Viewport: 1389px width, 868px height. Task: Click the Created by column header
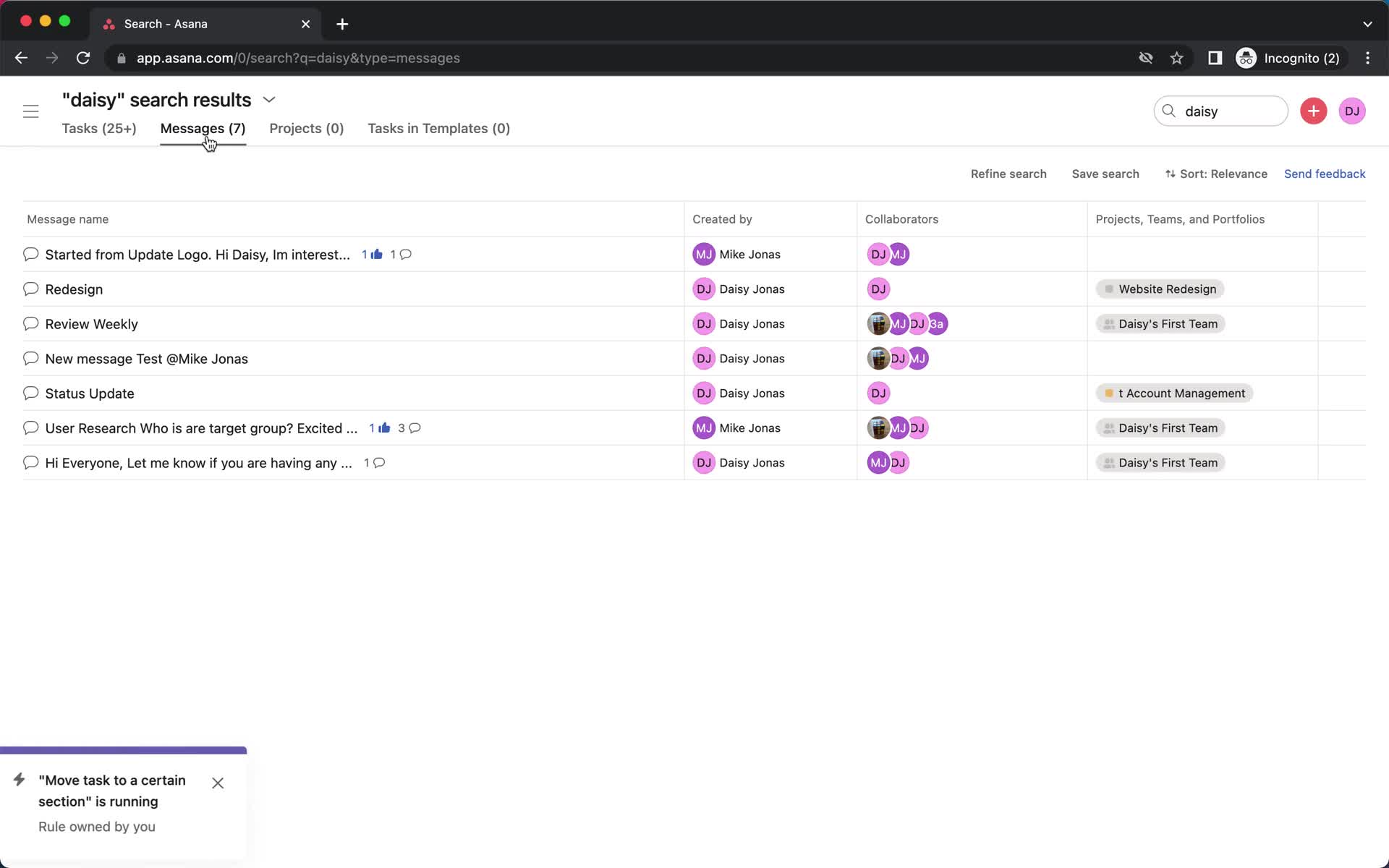tap(722, 219)
